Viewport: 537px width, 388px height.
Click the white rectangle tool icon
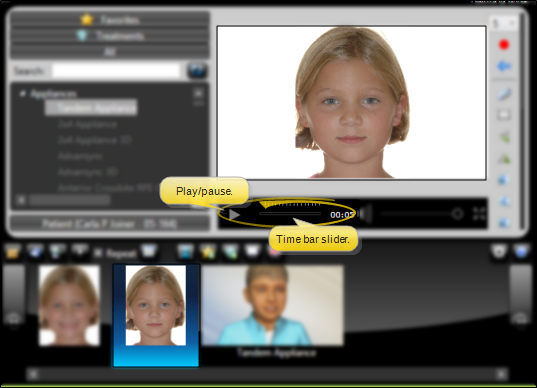[504, 115]
